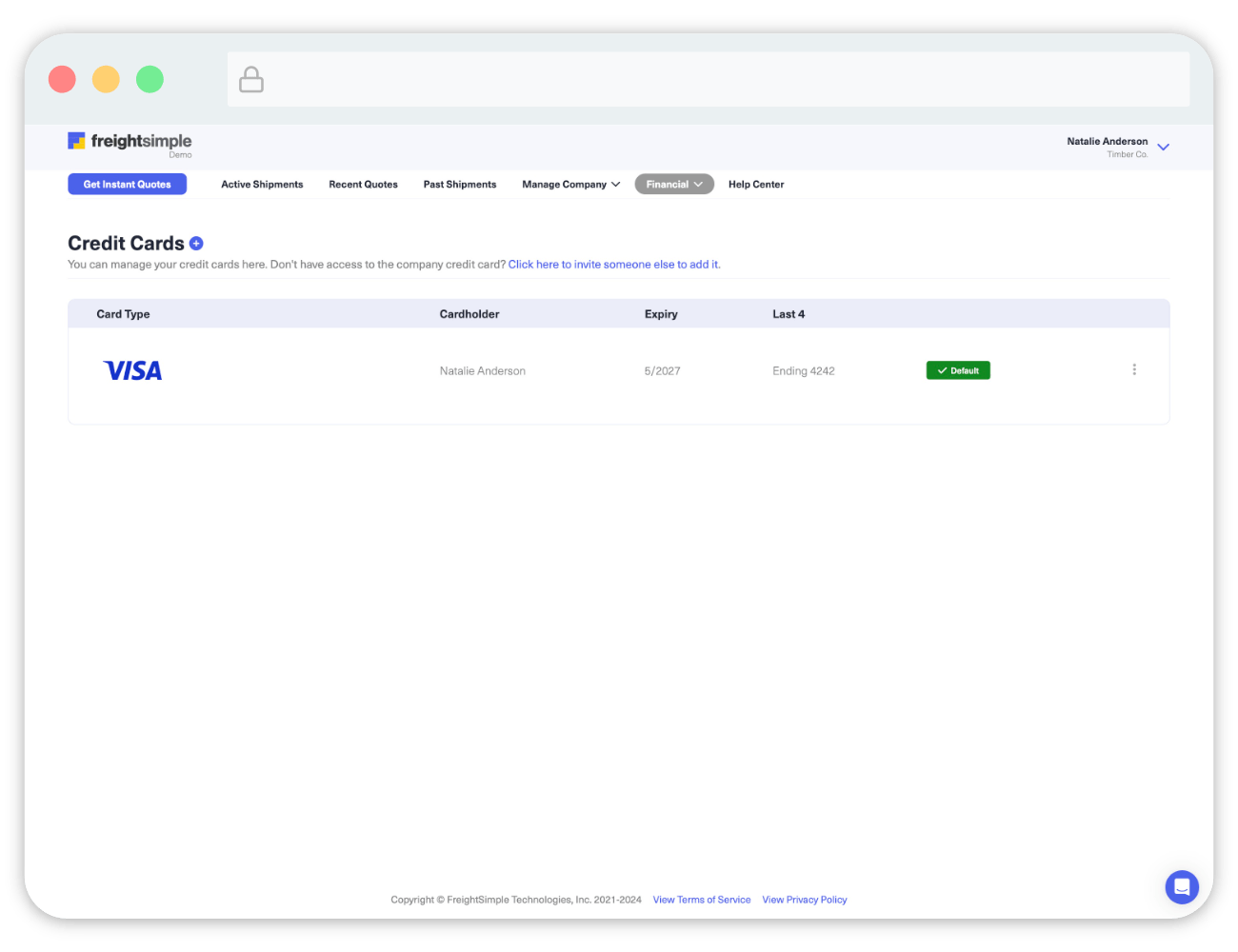Click the invite someone else link

[x=613, y=265]
